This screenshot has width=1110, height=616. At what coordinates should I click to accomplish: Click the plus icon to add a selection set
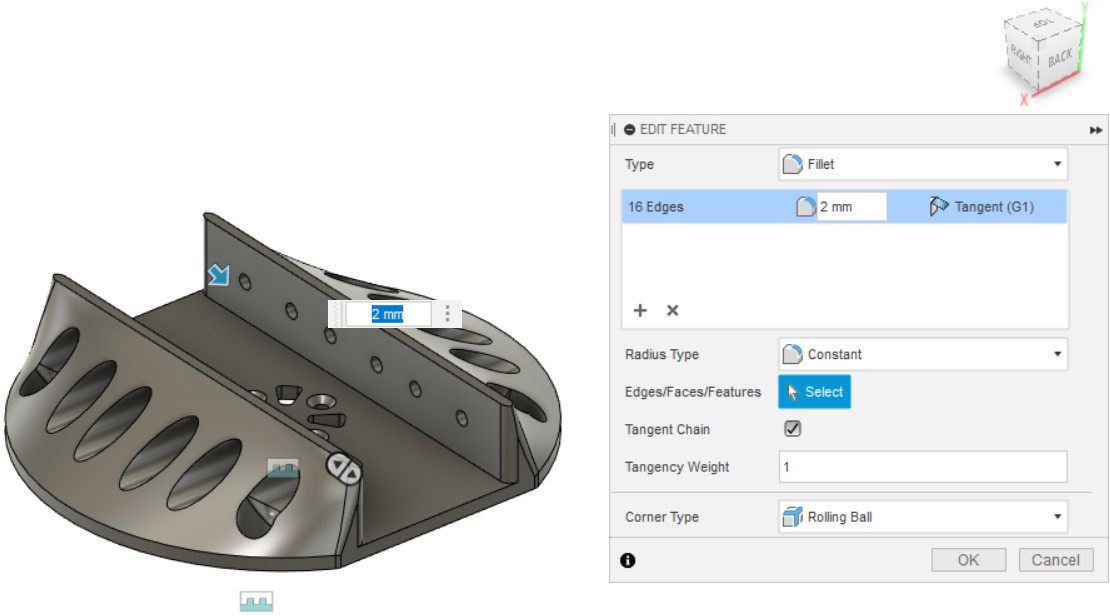coord(640,310)
